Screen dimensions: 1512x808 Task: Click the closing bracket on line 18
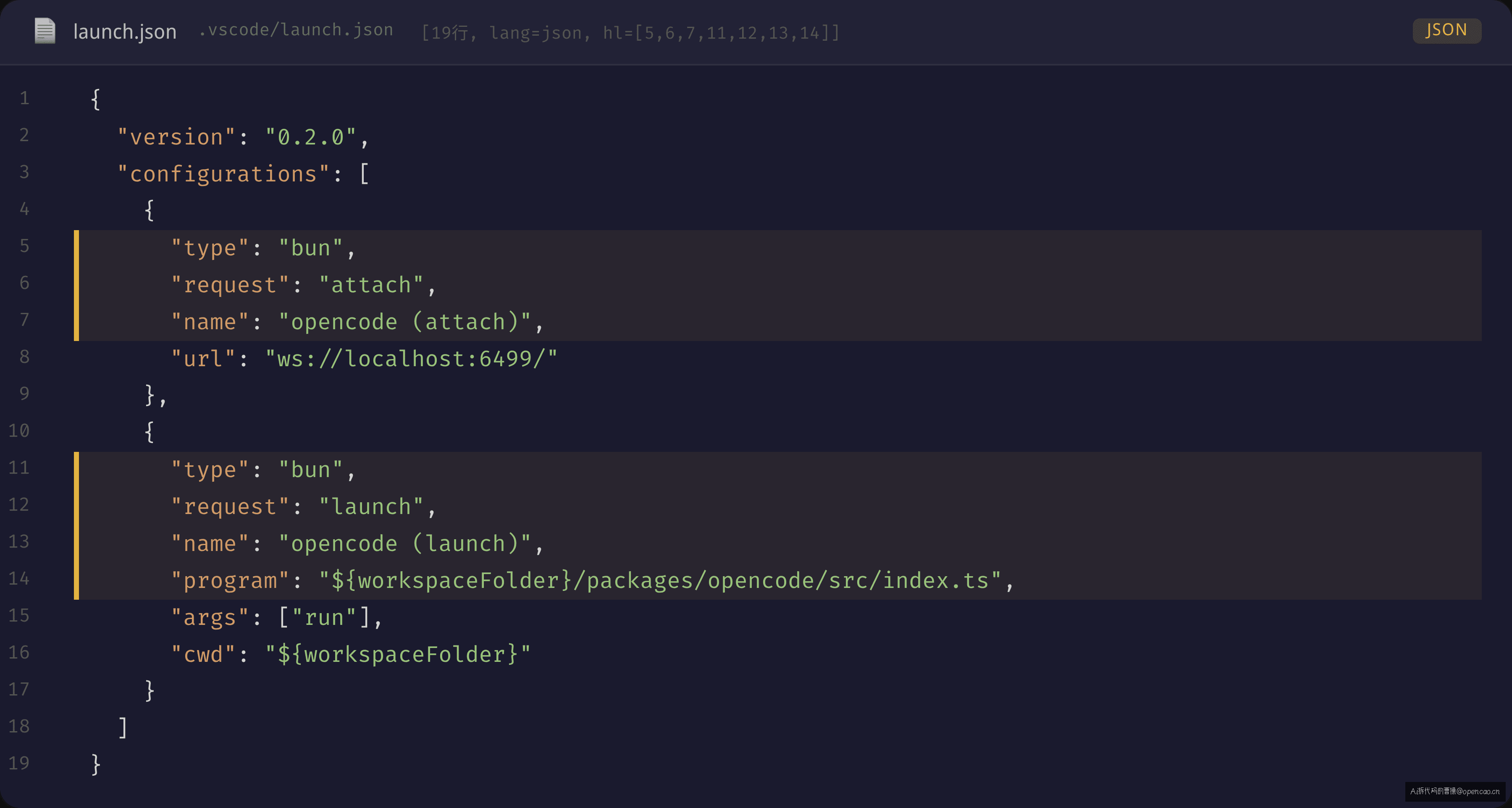(x=123, y=728)
